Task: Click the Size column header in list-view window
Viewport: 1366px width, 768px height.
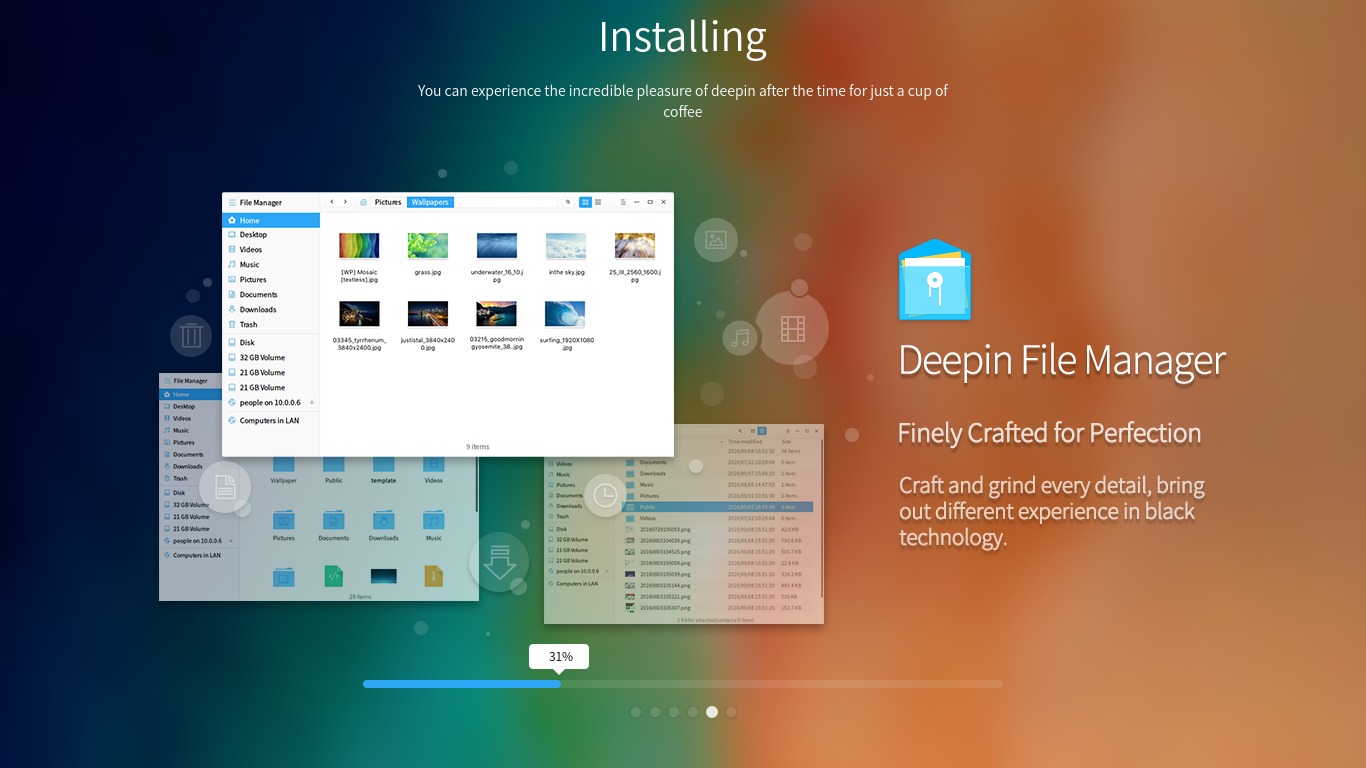Action: tap(786, 441)
